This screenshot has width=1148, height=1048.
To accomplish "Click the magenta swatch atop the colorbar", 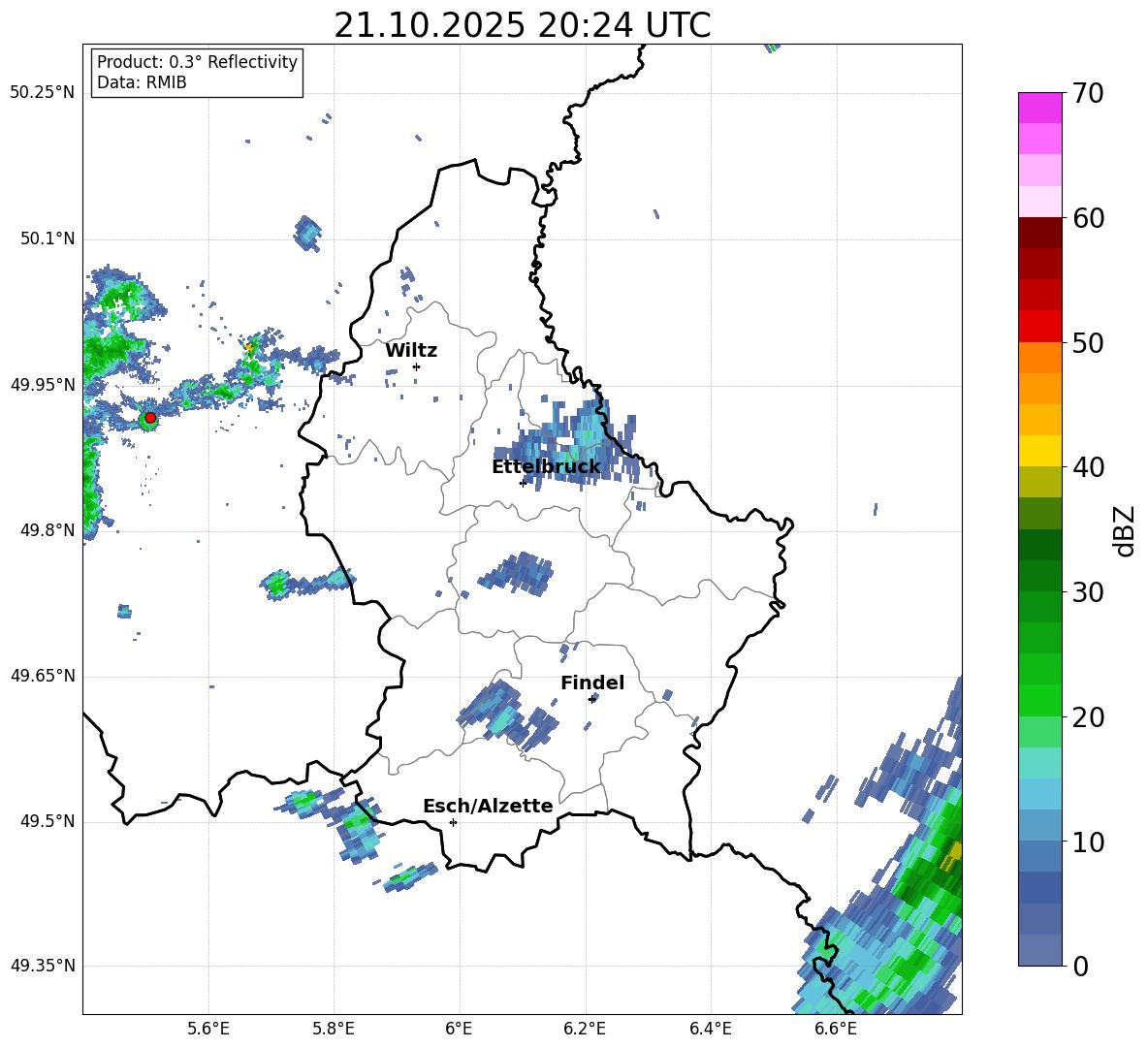I will pos(1039,108).
